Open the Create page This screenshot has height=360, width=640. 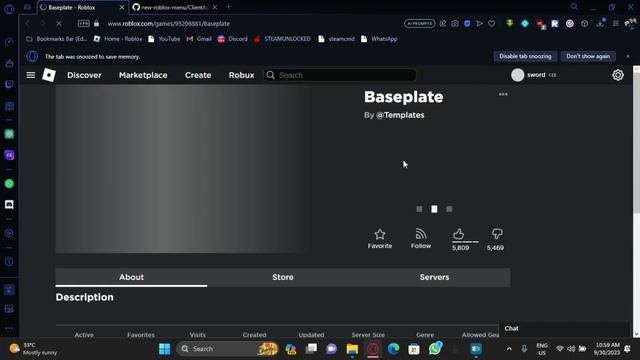click(x=198, y=75)
